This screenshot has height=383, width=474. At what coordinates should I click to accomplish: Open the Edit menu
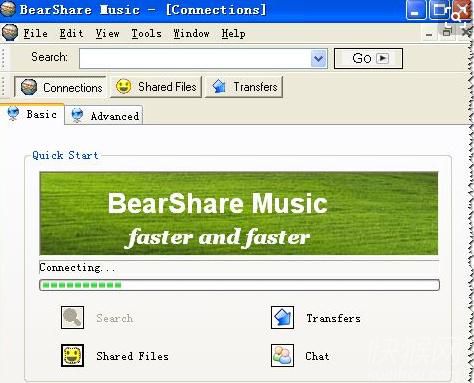point(71,33)
